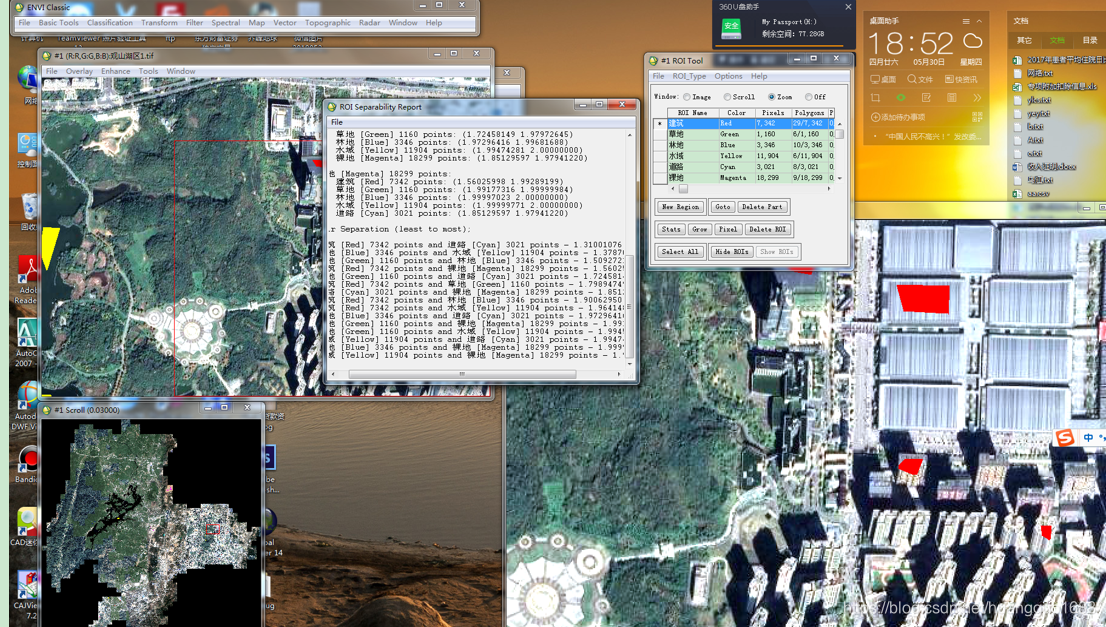Open the 360 U盘助手 green 安全 icon
The image size is (1106, 627).
[x=731, y=28]
